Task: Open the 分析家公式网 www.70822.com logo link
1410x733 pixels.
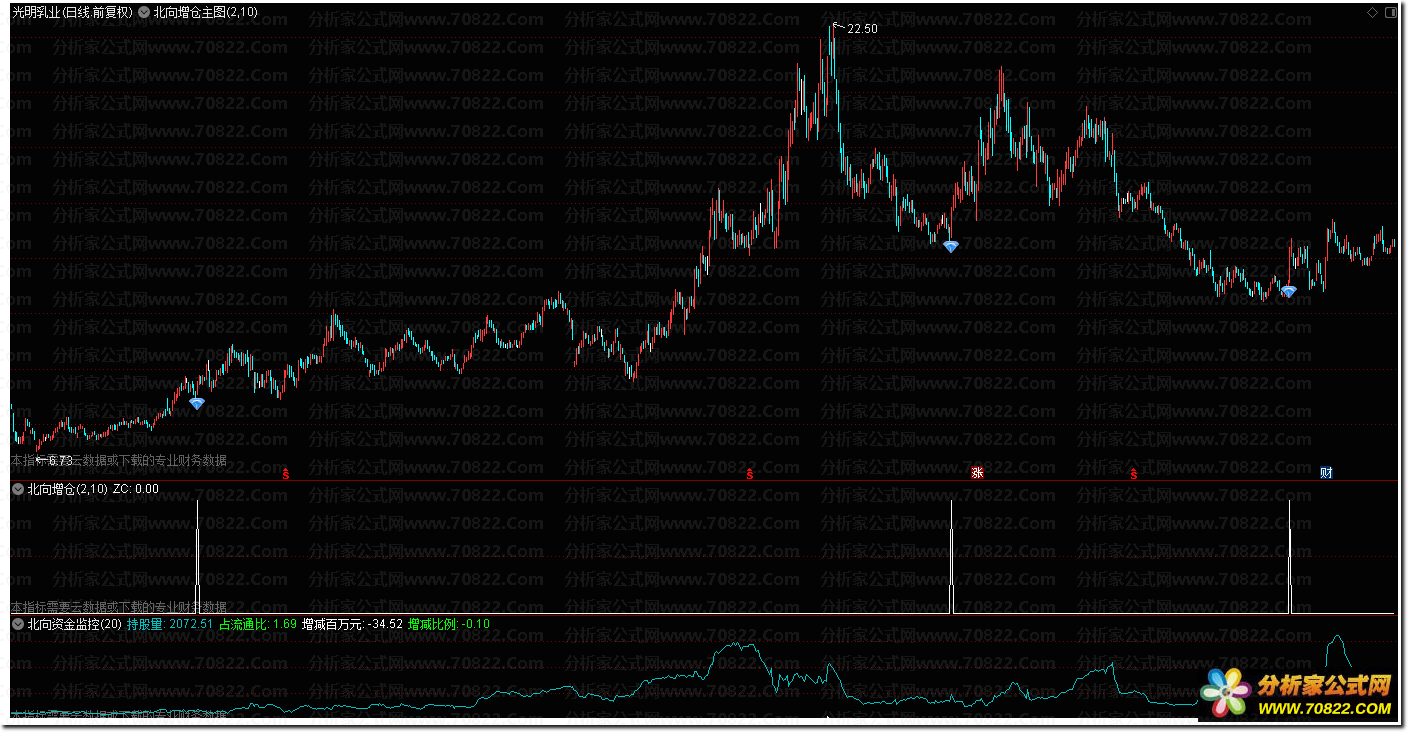Action: pyautogui.click(x=1296, y=693)
